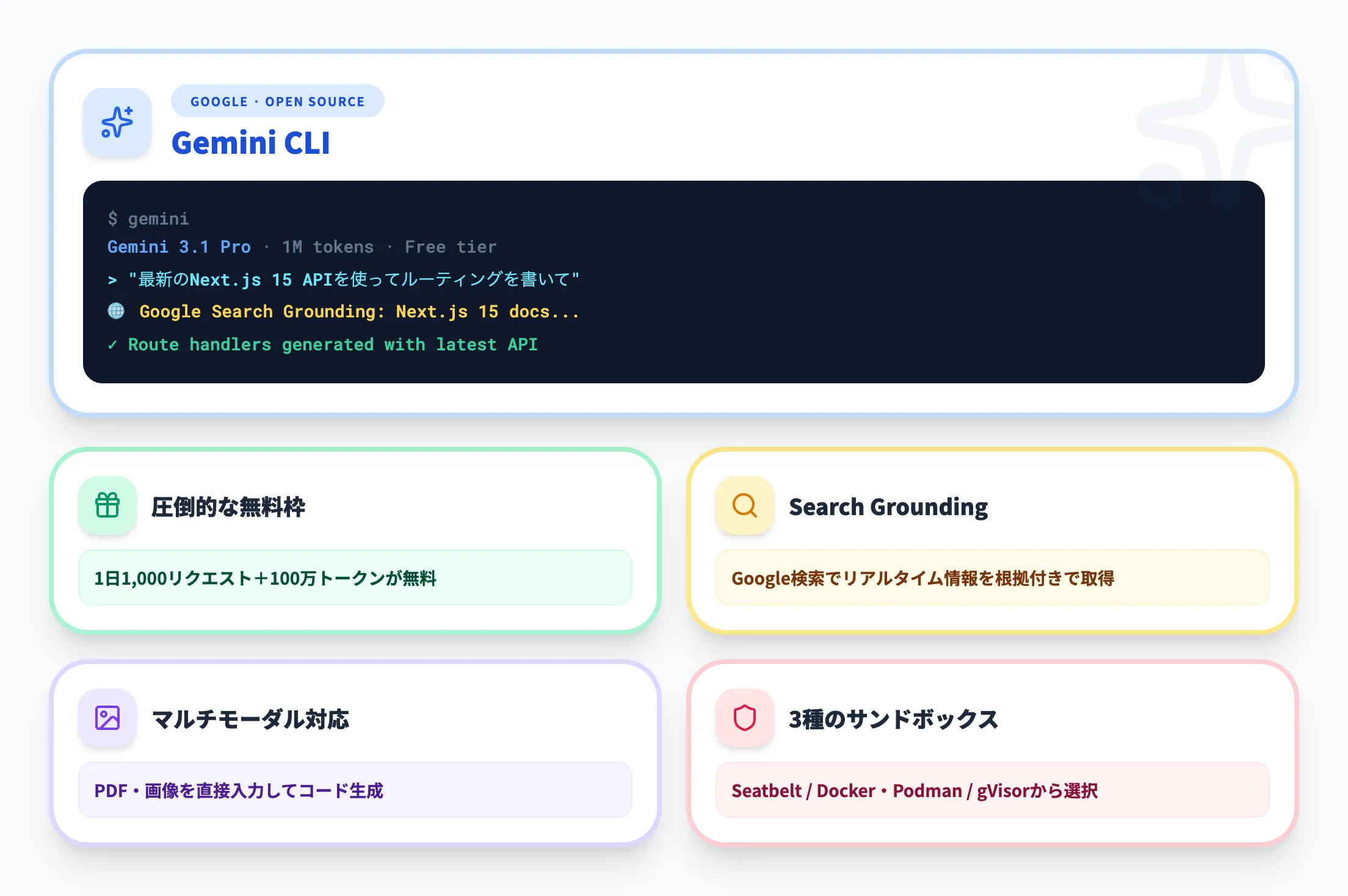This screenshot has width=1348, height=896.
Task: Switch to the Free tier label
Action: (x=450, y=247)
